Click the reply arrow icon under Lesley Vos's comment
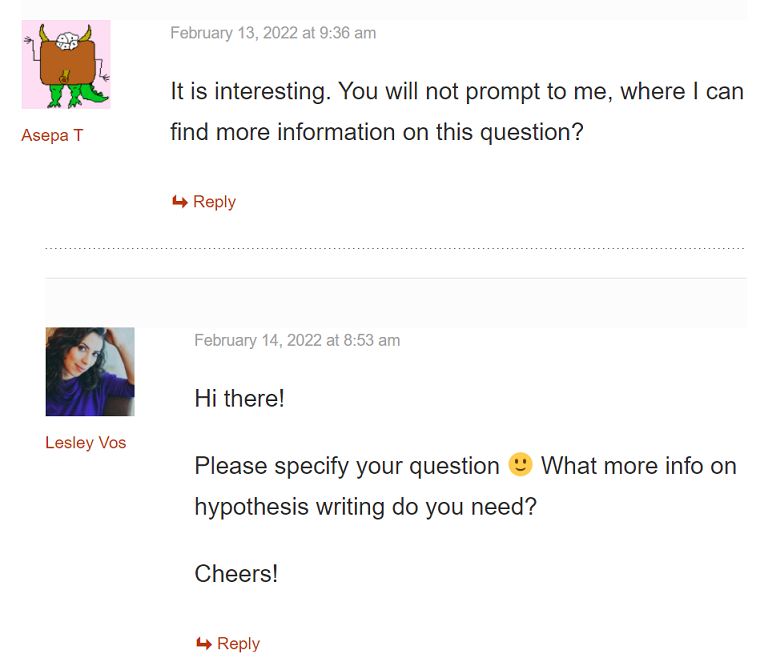 (204, 643)
